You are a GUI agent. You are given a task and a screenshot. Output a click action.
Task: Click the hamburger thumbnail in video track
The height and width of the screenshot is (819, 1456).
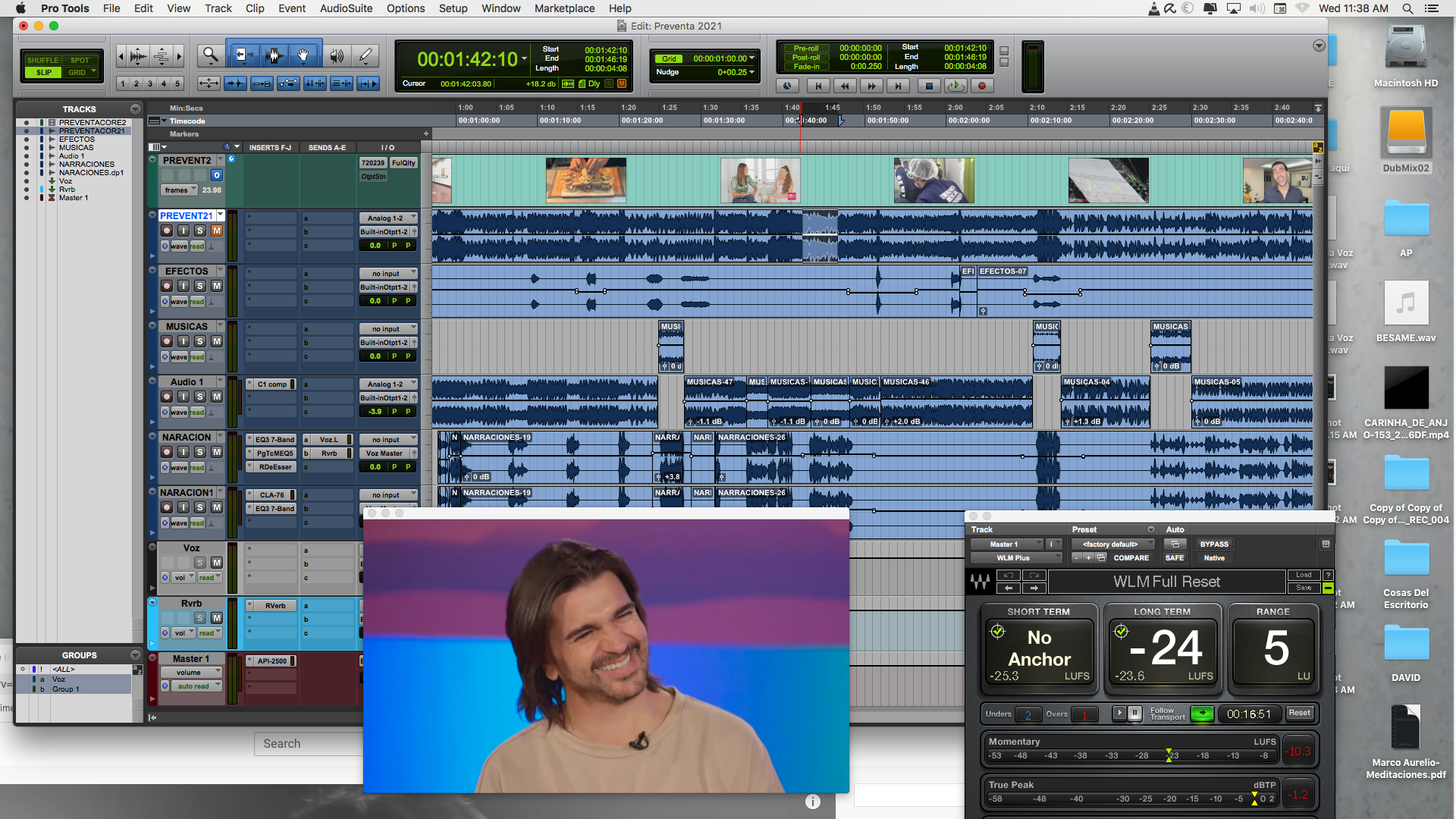click(585, 180)
